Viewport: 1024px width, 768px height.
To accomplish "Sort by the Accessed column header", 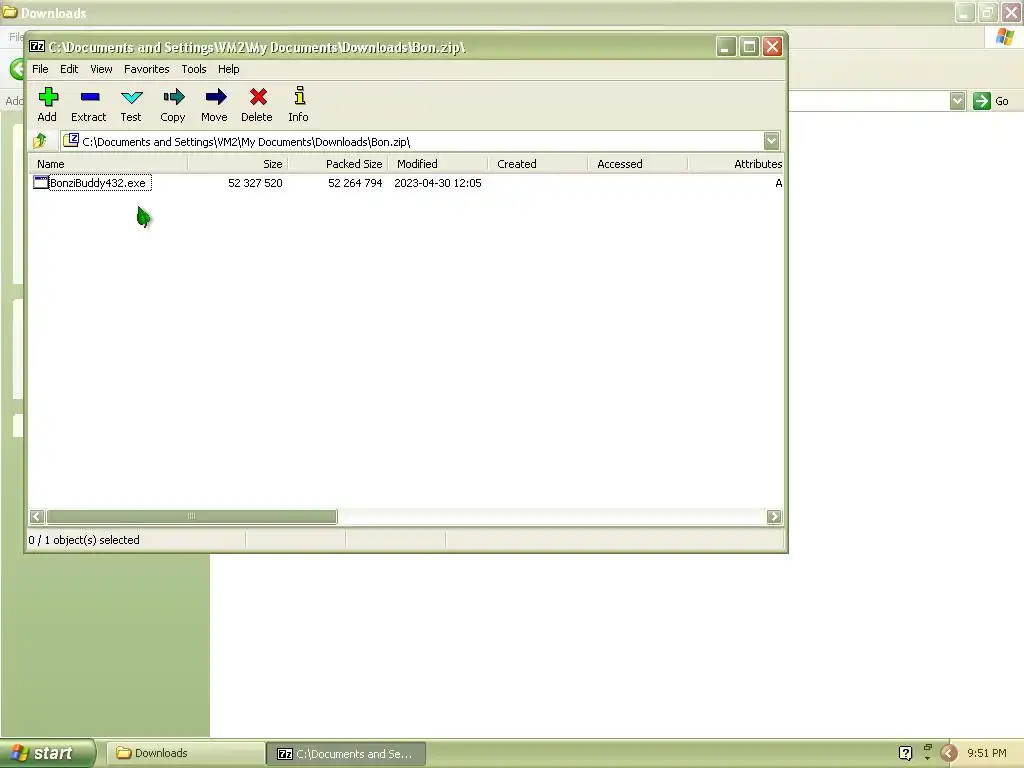I will point(637,164).
